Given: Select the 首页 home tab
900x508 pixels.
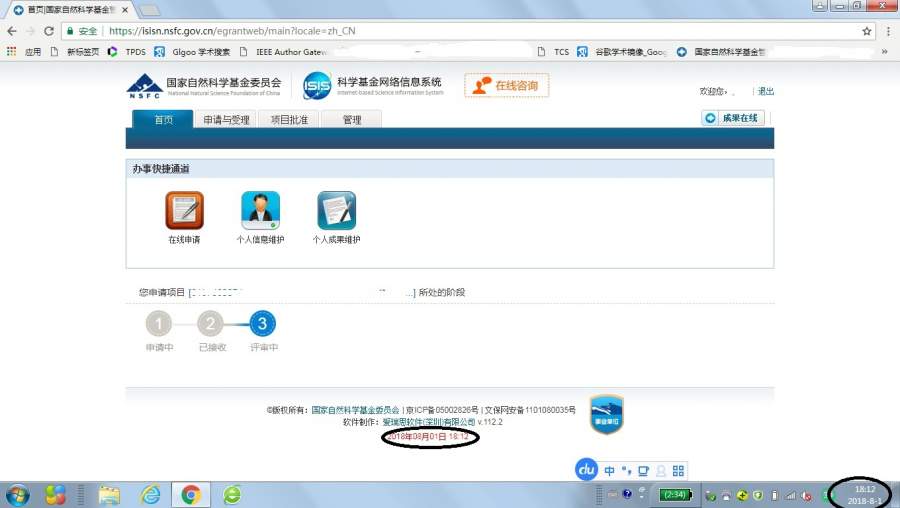Looking at the screenshot, I should [163, 119].
